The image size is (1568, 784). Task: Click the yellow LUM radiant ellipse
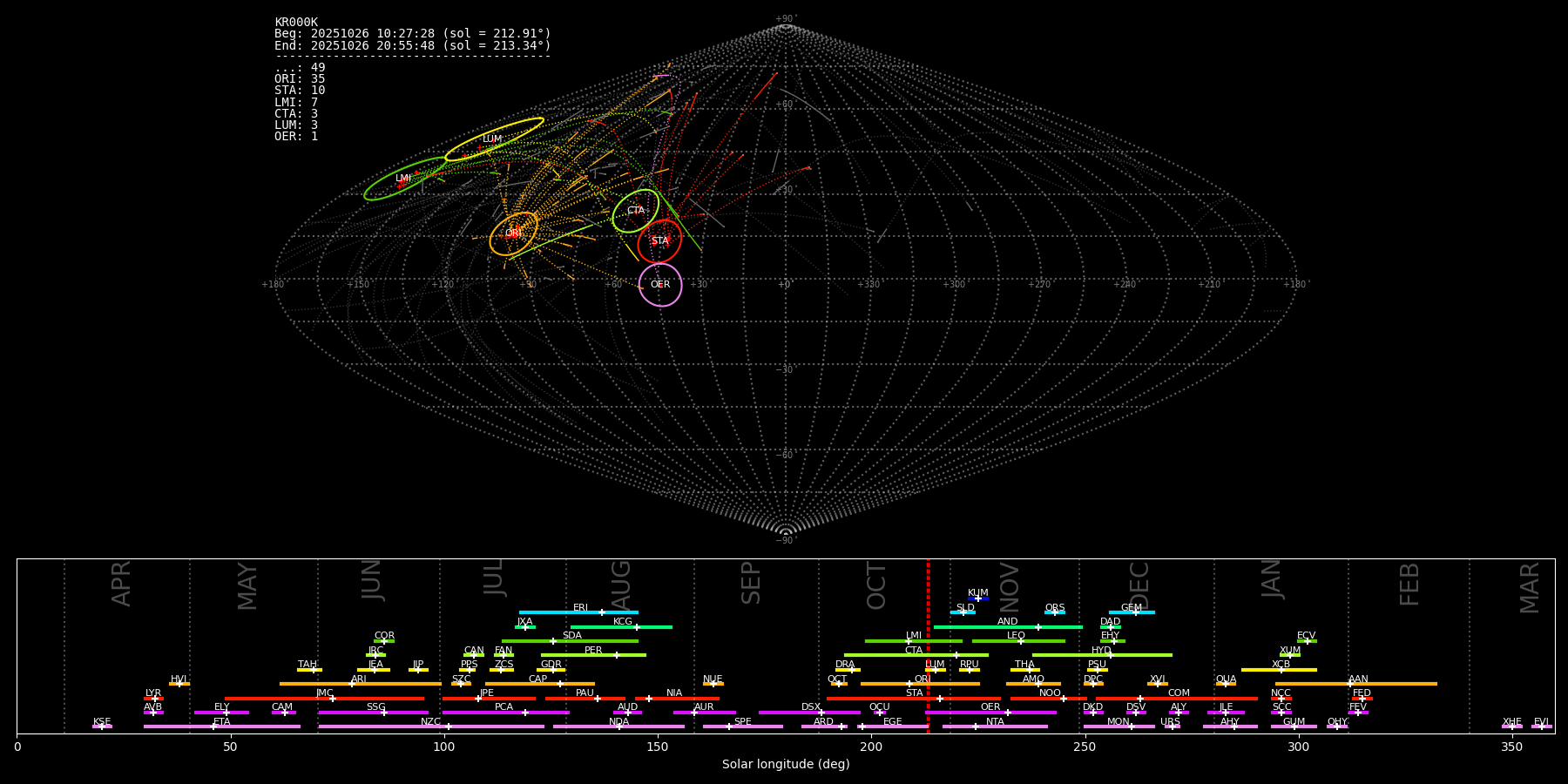pos(494,139)
